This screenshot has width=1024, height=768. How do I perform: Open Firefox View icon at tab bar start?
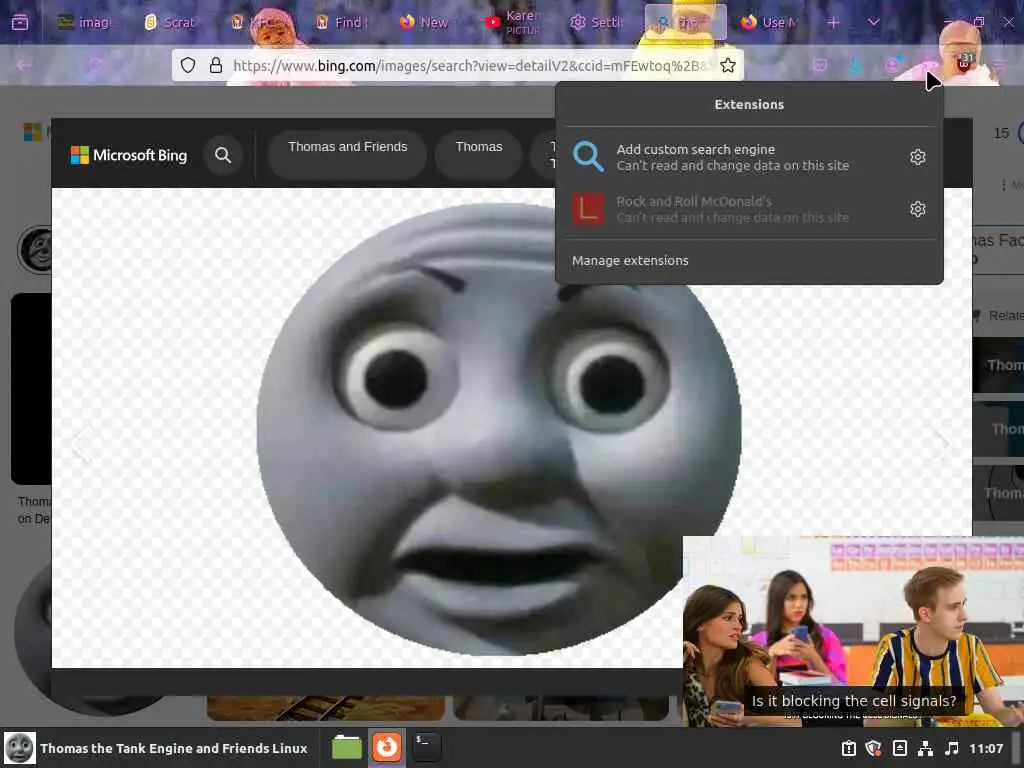click(x=20, y=23)
